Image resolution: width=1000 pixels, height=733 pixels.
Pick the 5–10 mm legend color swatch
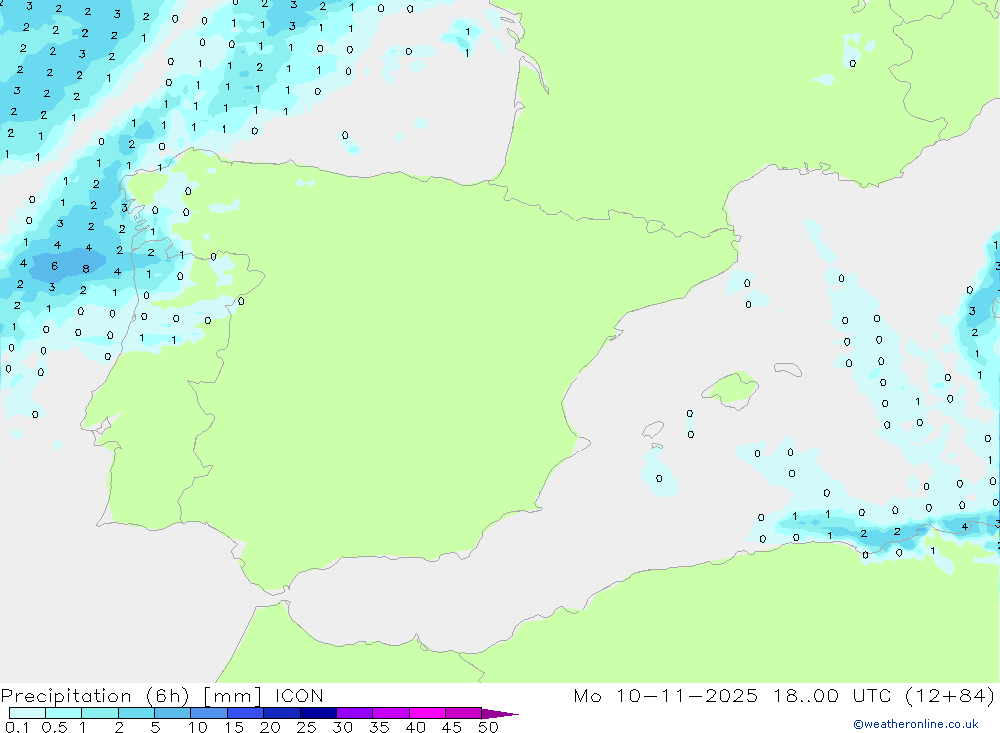pos(172,713)
